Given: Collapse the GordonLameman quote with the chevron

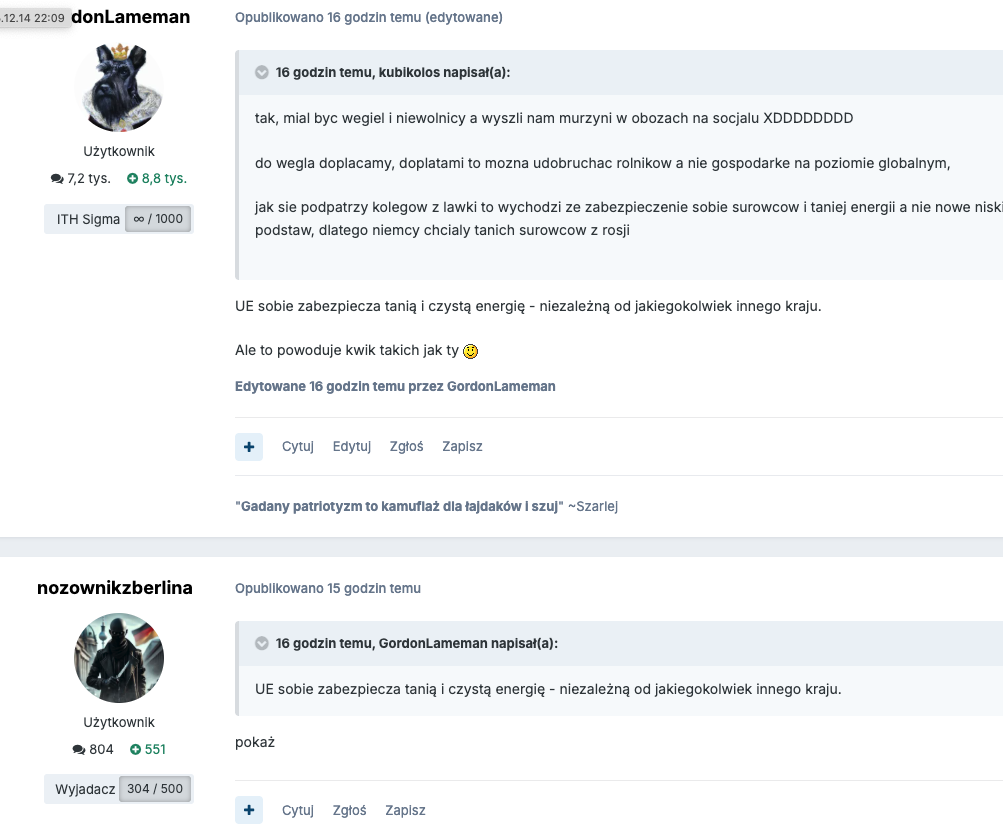Looking at the screenshot, I should pos(262,643).
